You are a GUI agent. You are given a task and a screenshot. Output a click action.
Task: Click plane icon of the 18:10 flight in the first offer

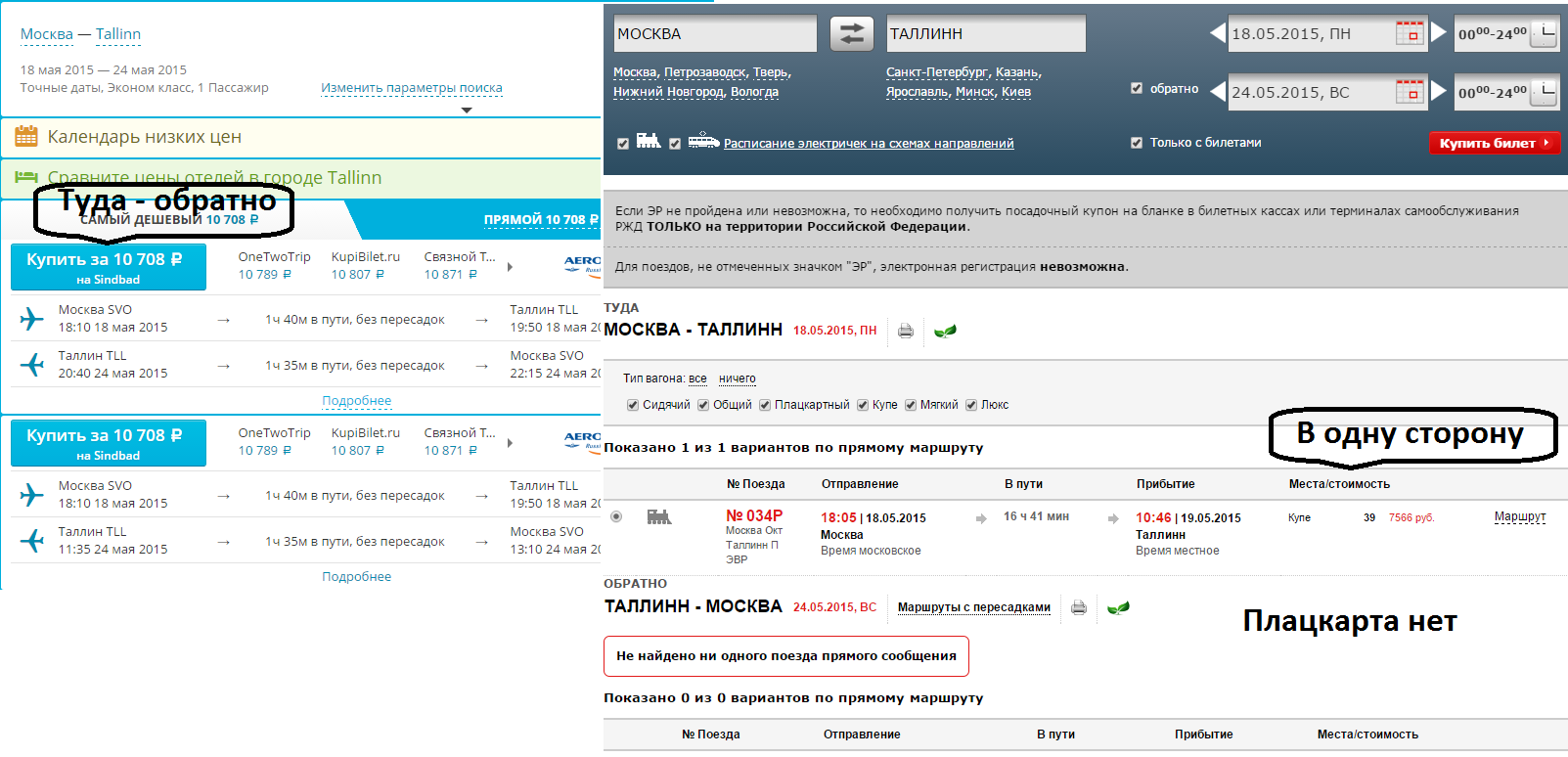pyautogui.click(x=32, y=319)
